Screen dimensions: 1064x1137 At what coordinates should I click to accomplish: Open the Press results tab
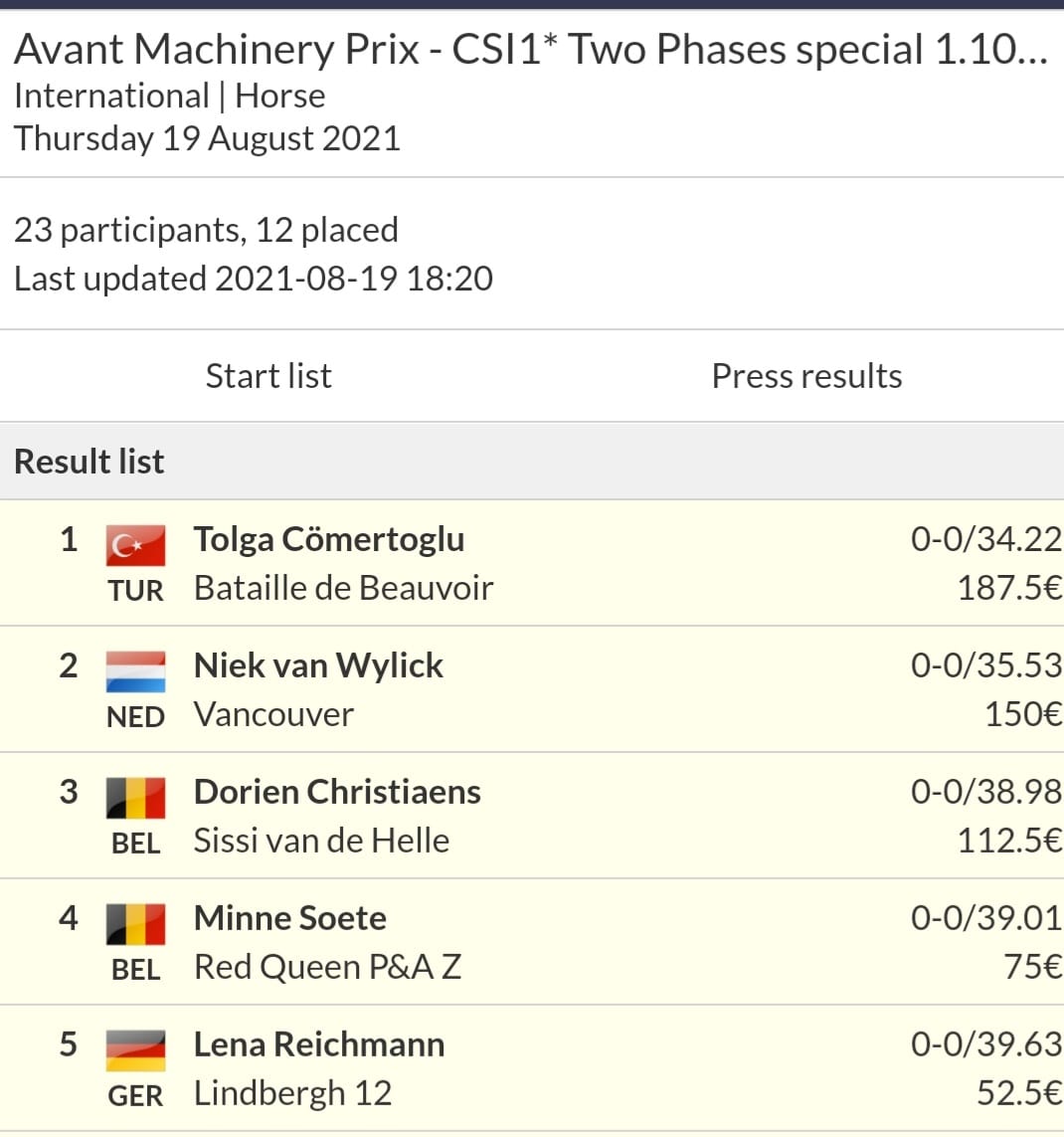coord(806,376)
